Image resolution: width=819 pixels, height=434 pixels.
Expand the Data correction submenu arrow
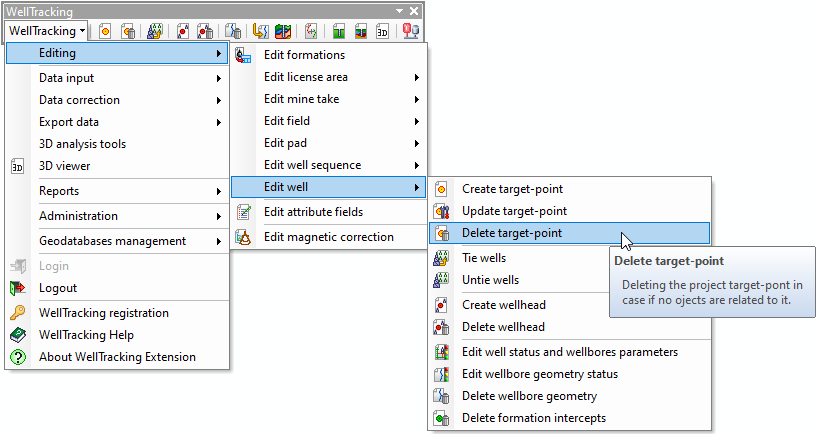tap(219, 100)
